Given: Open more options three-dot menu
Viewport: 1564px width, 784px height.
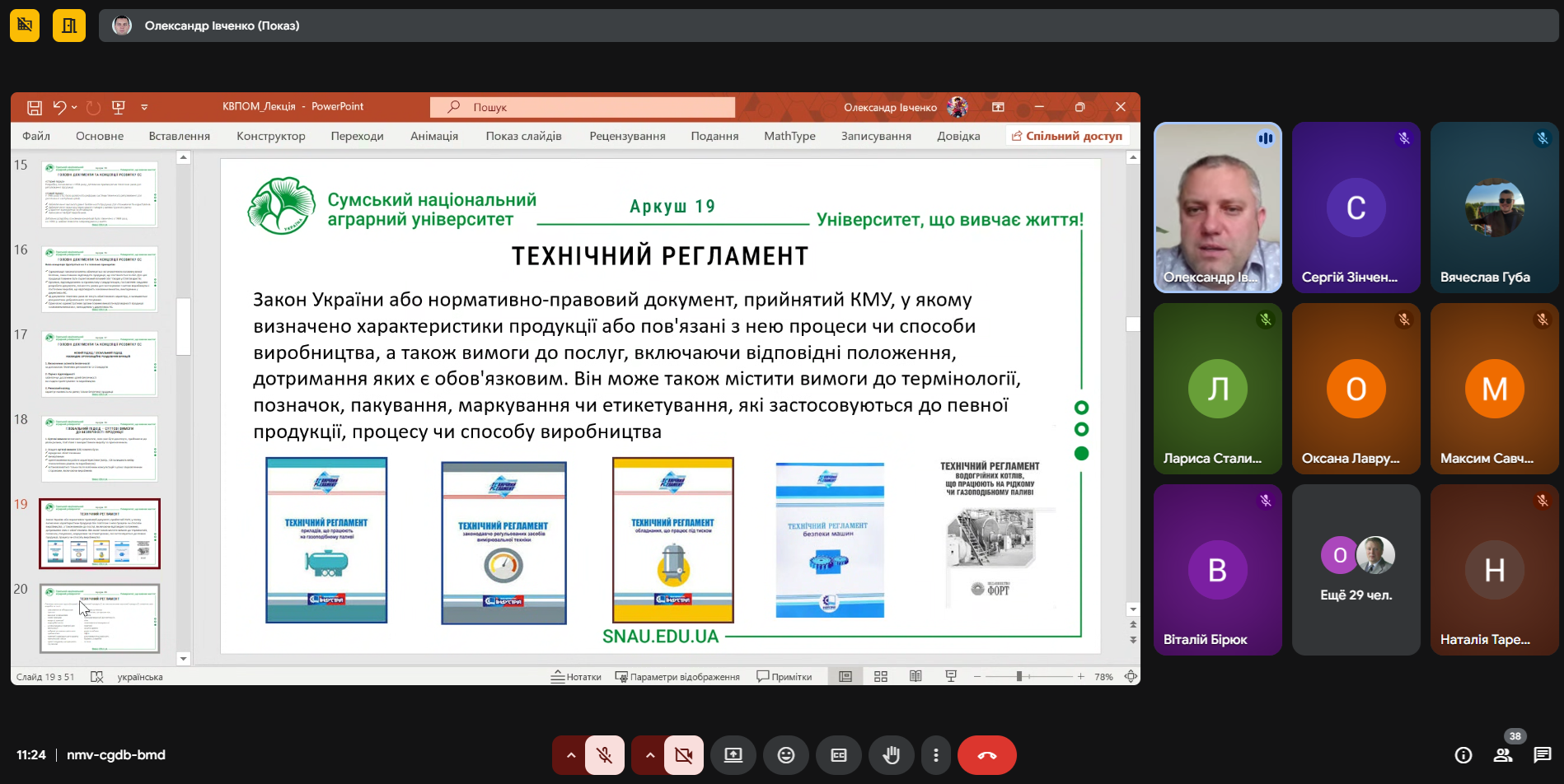Looking at the screenshot, I should (x=935, y=755).
